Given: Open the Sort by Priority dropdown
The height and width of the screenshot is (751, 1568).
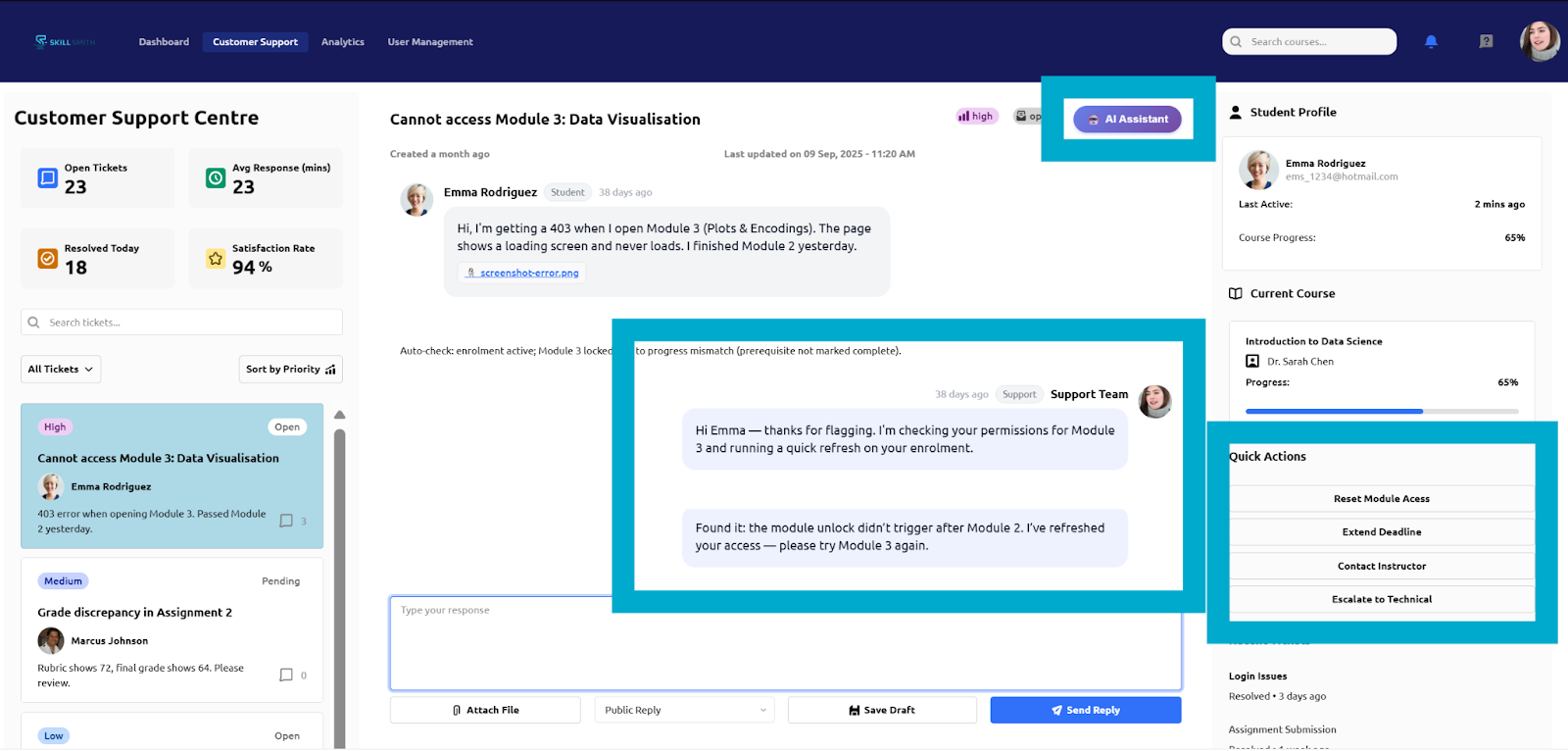Looking at the screenshot, I should tap(291, 370).
